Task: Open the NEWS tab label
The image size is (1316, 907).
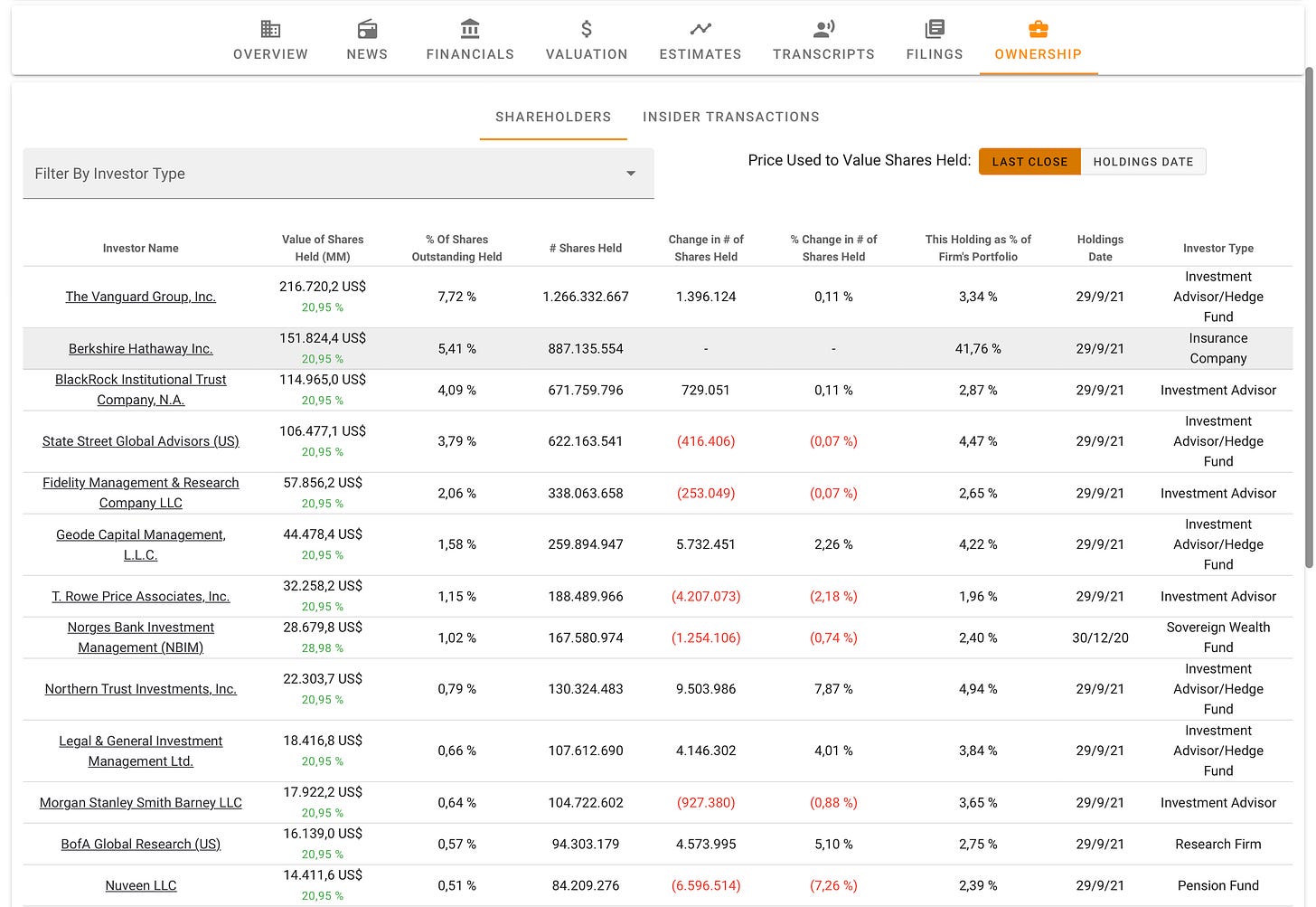Action: (367, 54)
